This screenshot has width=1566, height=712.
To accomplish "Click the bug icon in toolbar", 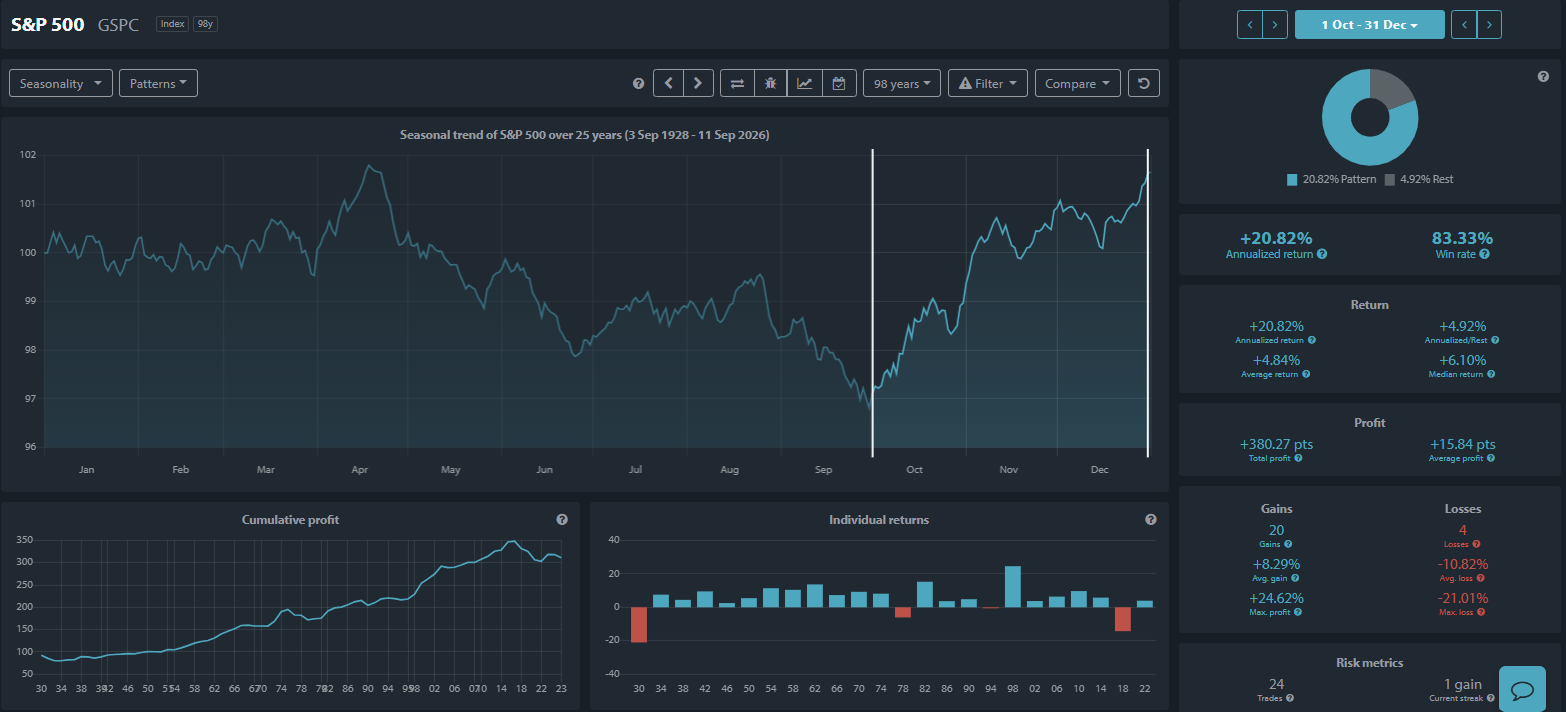I will click(770, 83).
